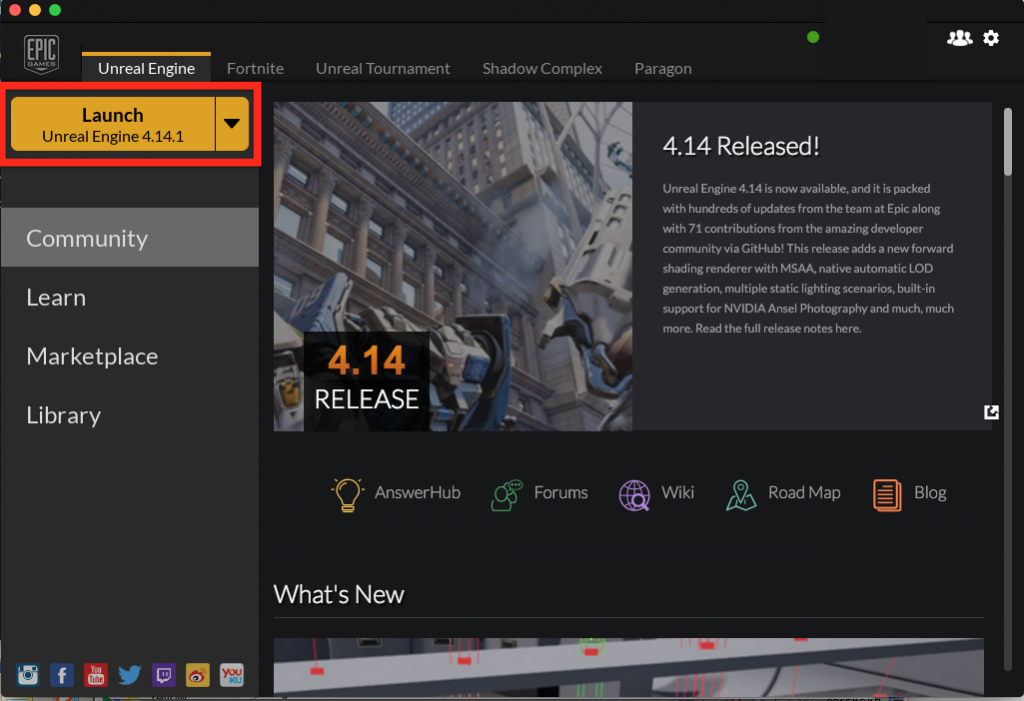Open the Blog document icon
1024x701 pixels.
coord(887,495)
